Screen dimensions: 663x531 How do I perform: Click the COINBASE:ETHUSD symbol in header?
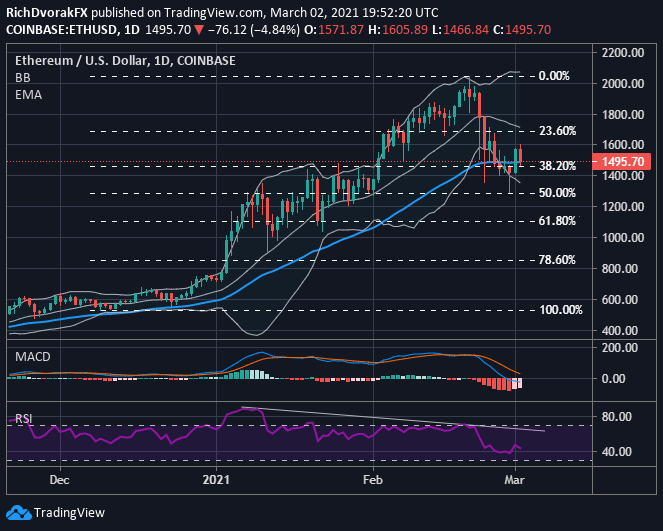(62, 30)
